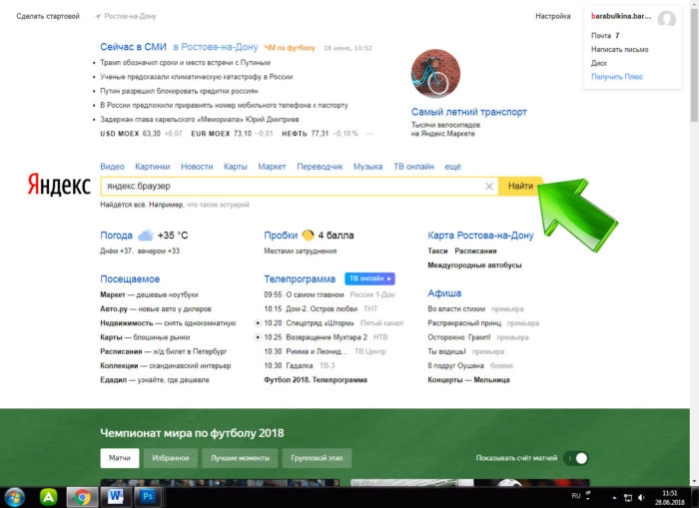Open Photoshop from taskbar
This screenshot has width=699, height=508.
(x=148, y=497)
